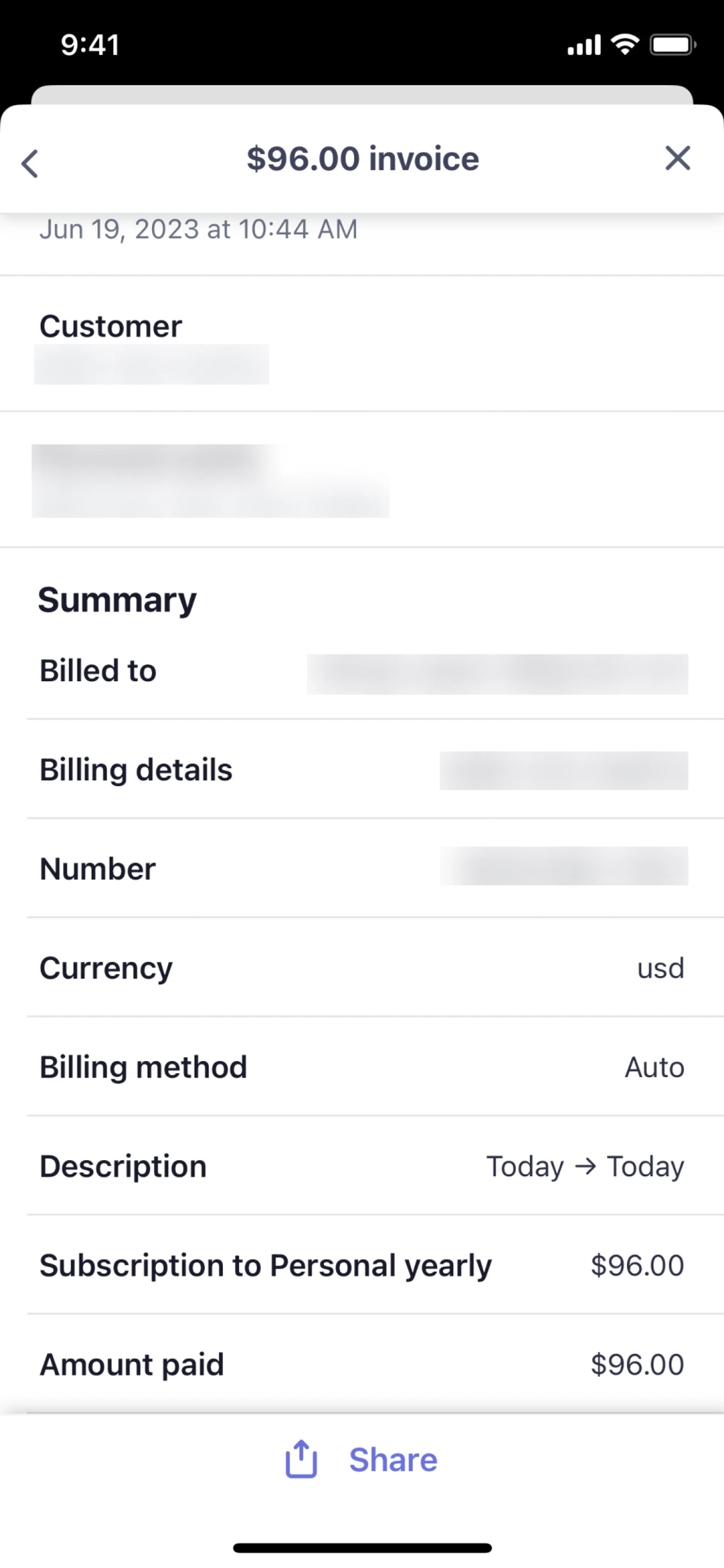Tap the Summary section heading

(117, 600)
